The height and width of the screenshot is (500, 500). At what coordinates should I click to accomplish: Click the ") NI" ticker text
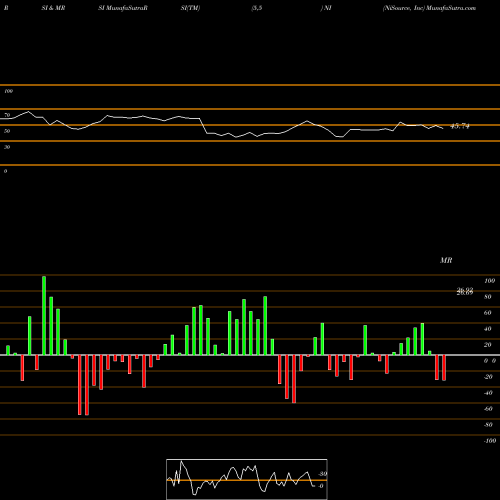pyautogui.click(x=326, y=8)
